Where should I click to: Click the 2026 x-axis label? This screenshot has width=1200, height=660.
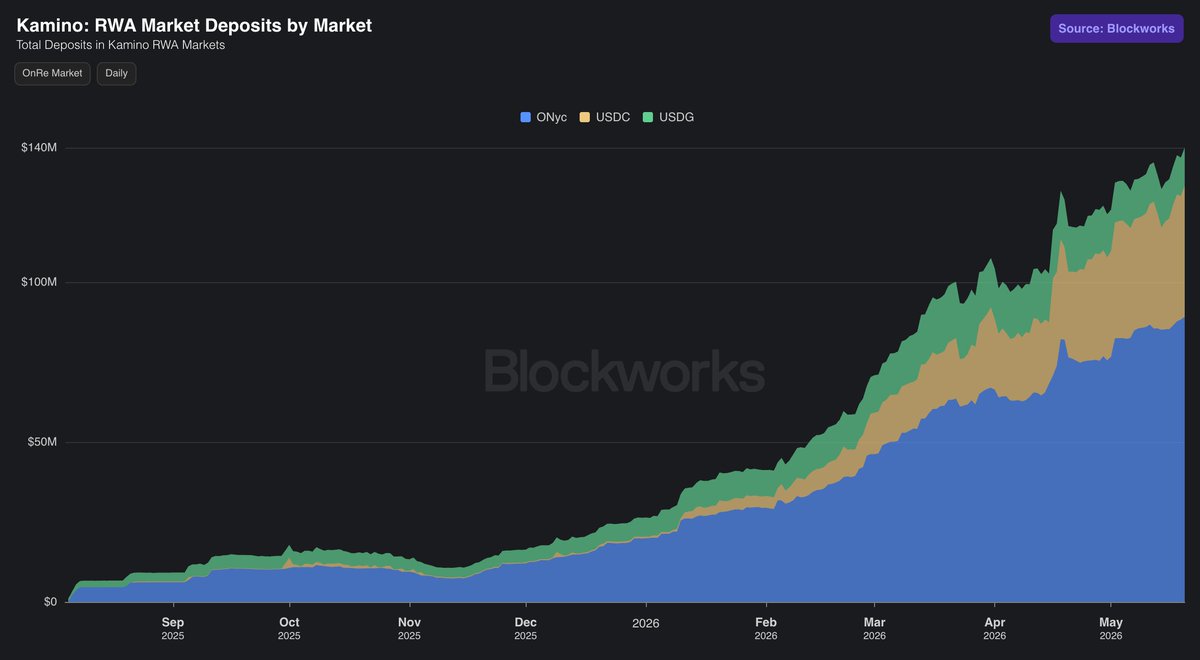click(x=646, y=622)
